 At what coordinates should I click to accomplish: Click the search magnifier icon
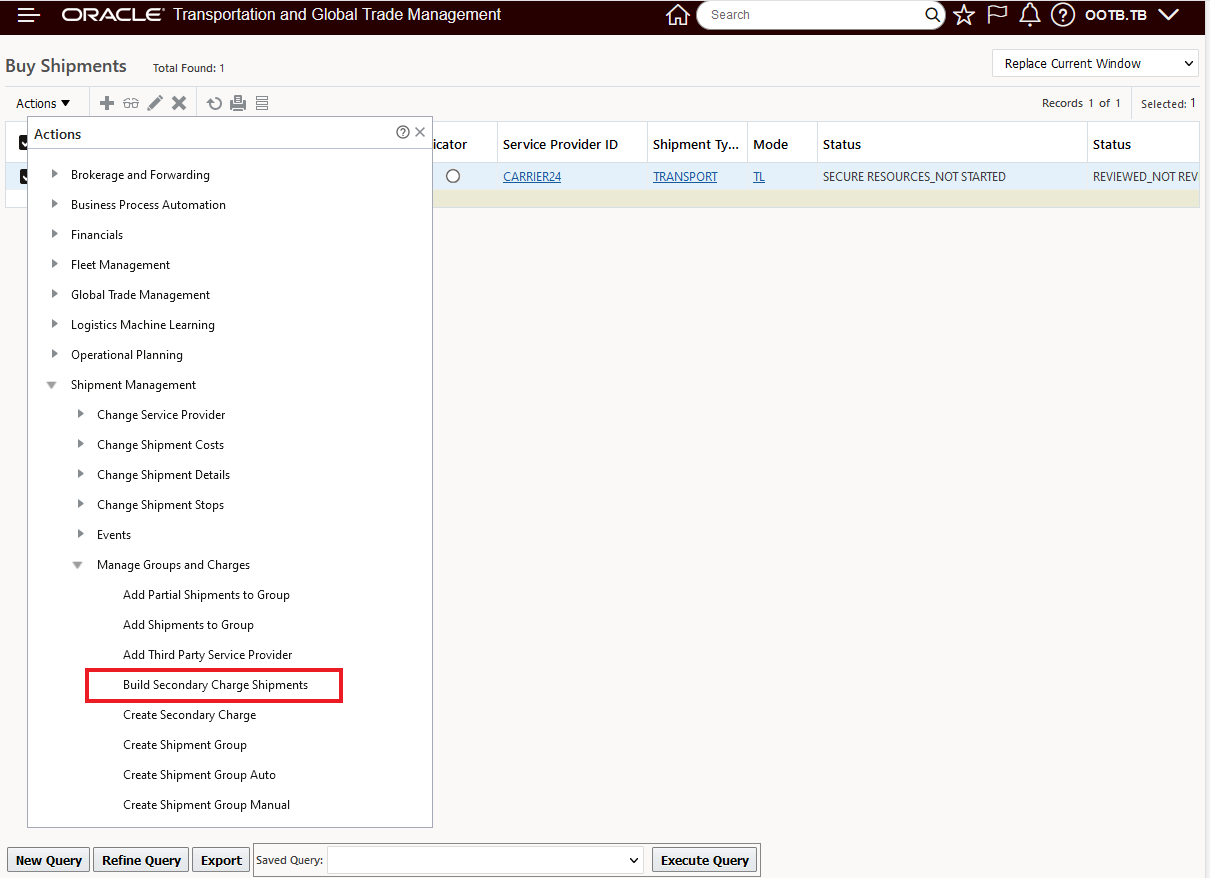[x=932, y=15]
